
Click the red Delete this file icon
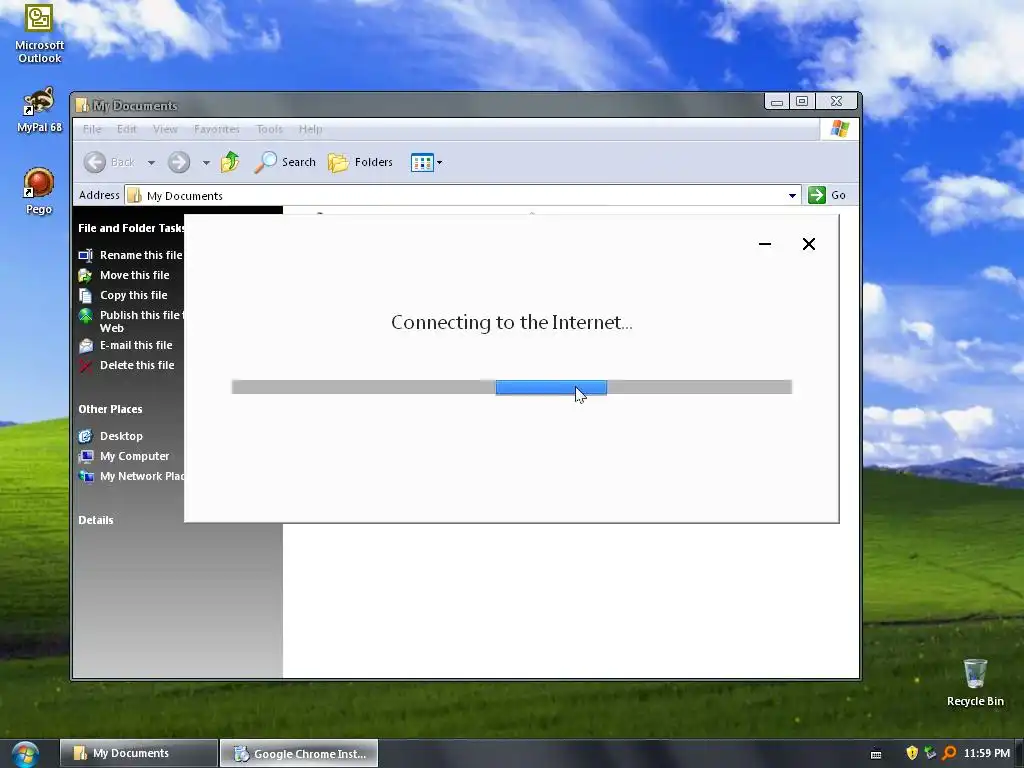pyautogui.click(x=86, y=366)
